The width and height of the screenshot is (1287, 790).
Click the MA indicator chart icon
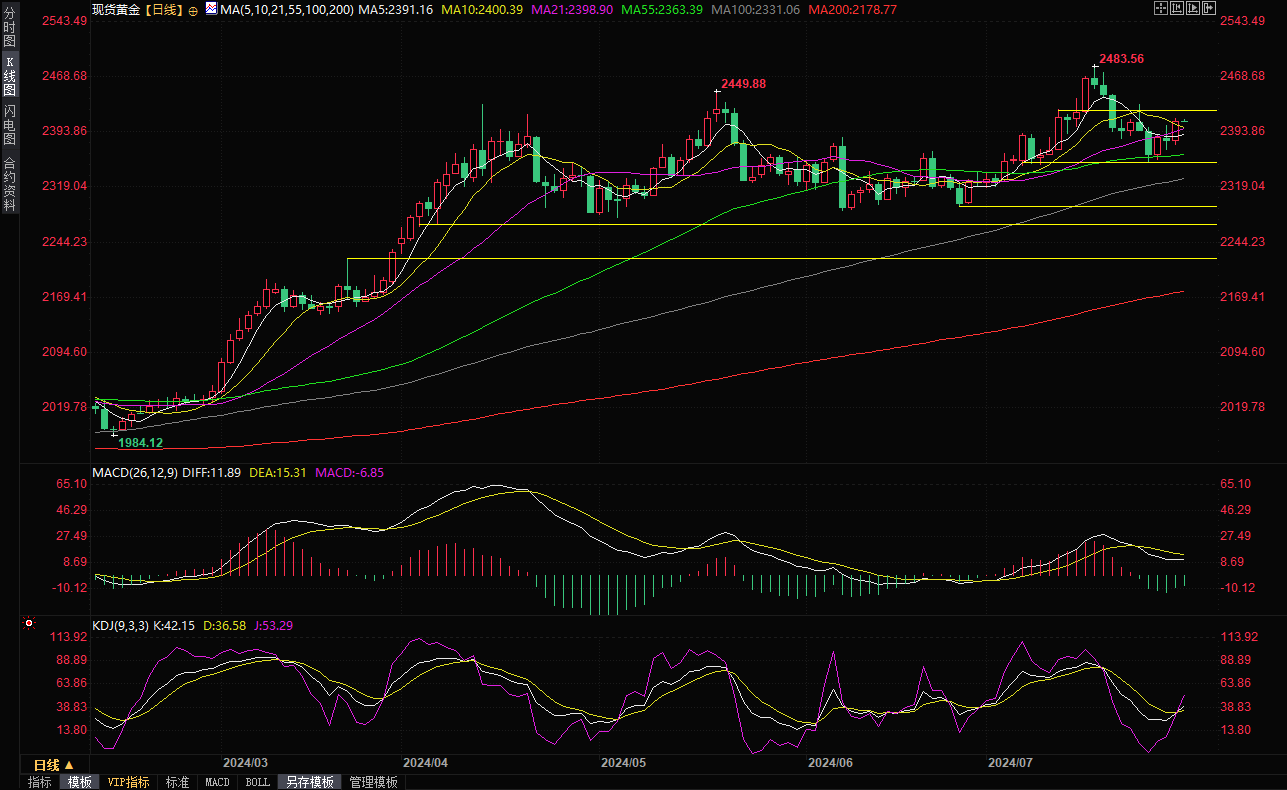[210, 8]
